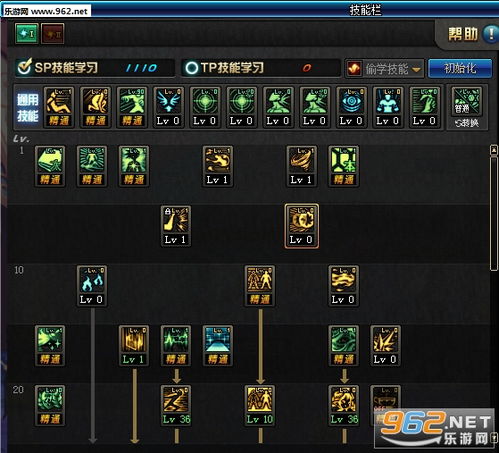Switch to skill page I tab
The image size is (499, 453).
27,34
